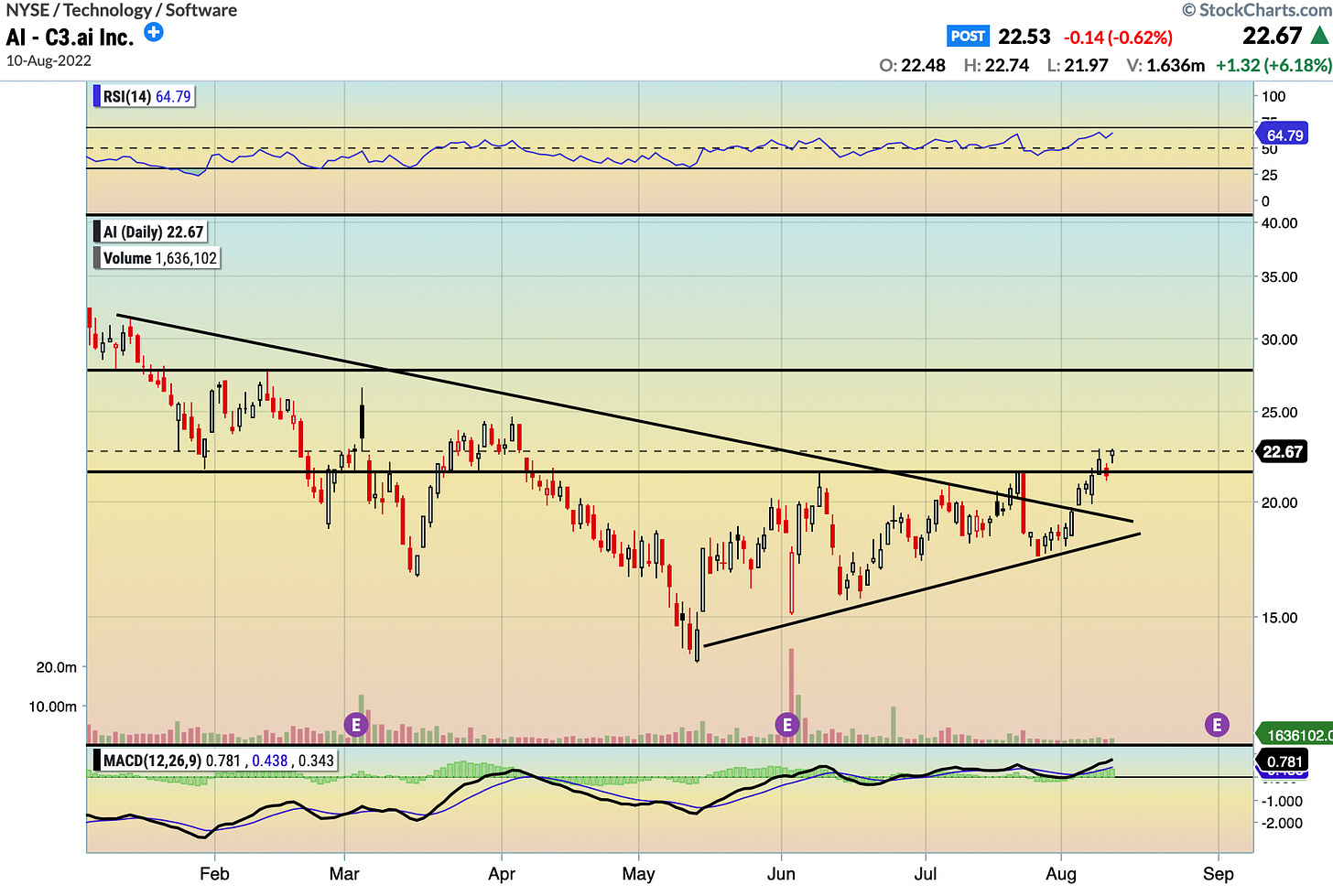Viewport: 1333px width, 896px height.
Task: Click NYSE / Technology / Software heading
Action: coord(121,10)
